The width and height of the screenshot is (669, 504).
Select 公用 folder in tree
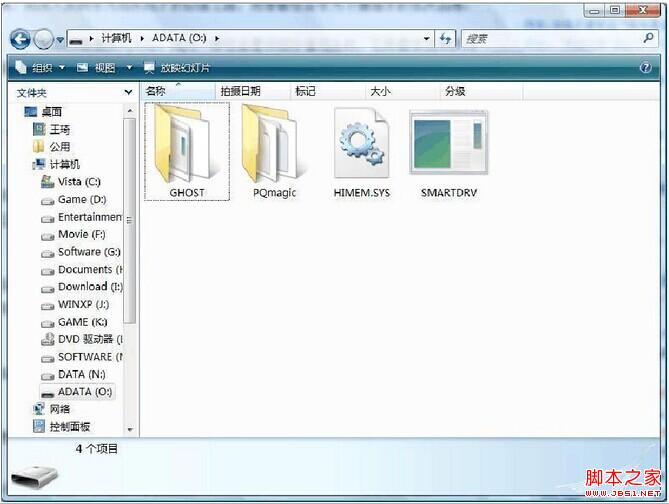pyautogui.click(x=60, y=147)
